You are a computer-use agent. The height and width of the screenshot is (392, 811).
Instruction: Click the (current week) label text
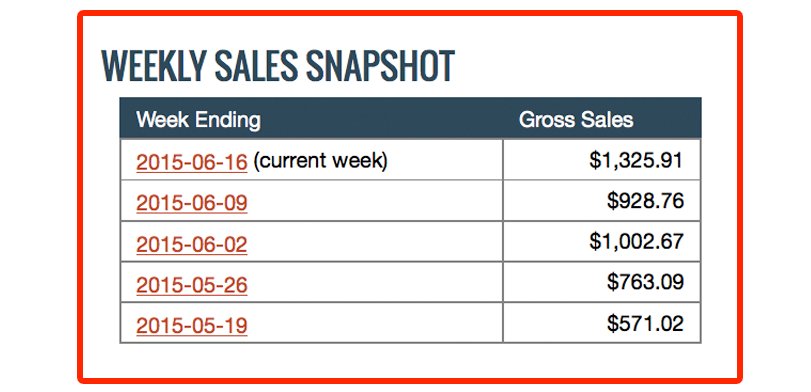tap(320, 161)
